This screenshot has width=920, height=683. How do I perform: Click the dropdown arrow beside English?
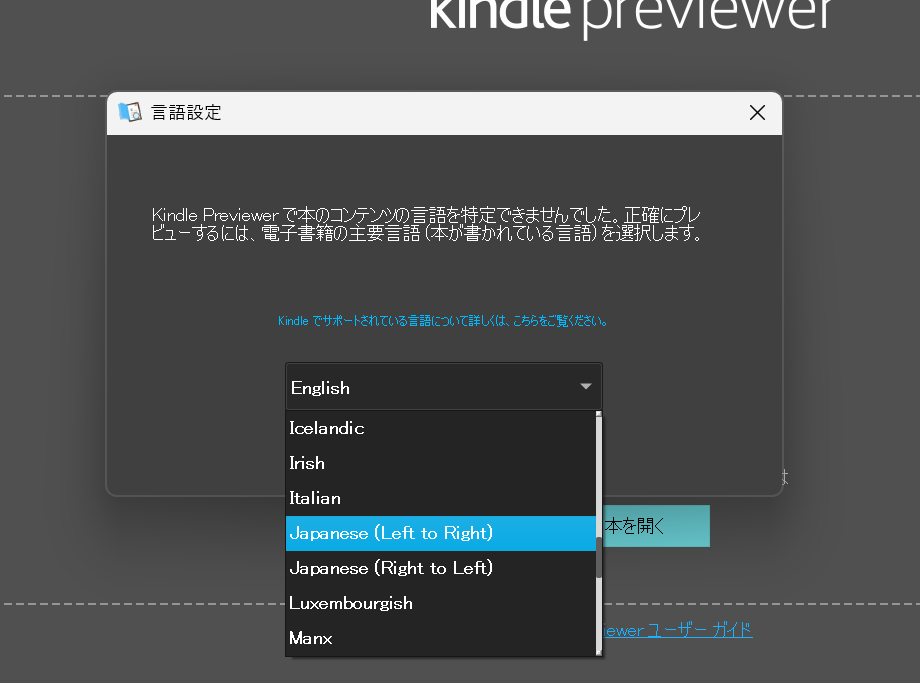pos(586,386)
